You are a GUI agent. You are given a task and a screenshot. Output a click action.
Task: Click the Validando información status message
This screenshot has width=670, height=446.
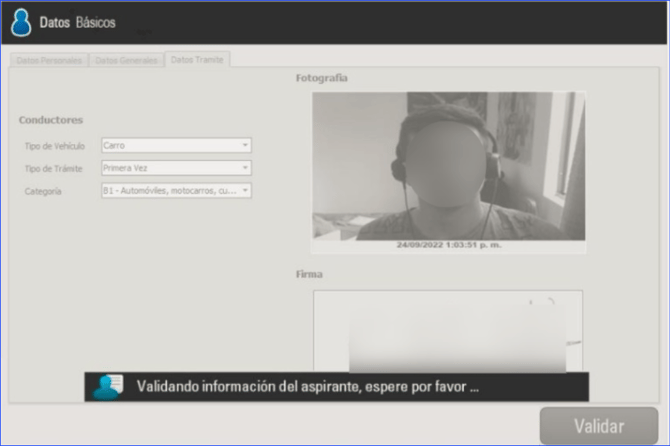(308, 386)
